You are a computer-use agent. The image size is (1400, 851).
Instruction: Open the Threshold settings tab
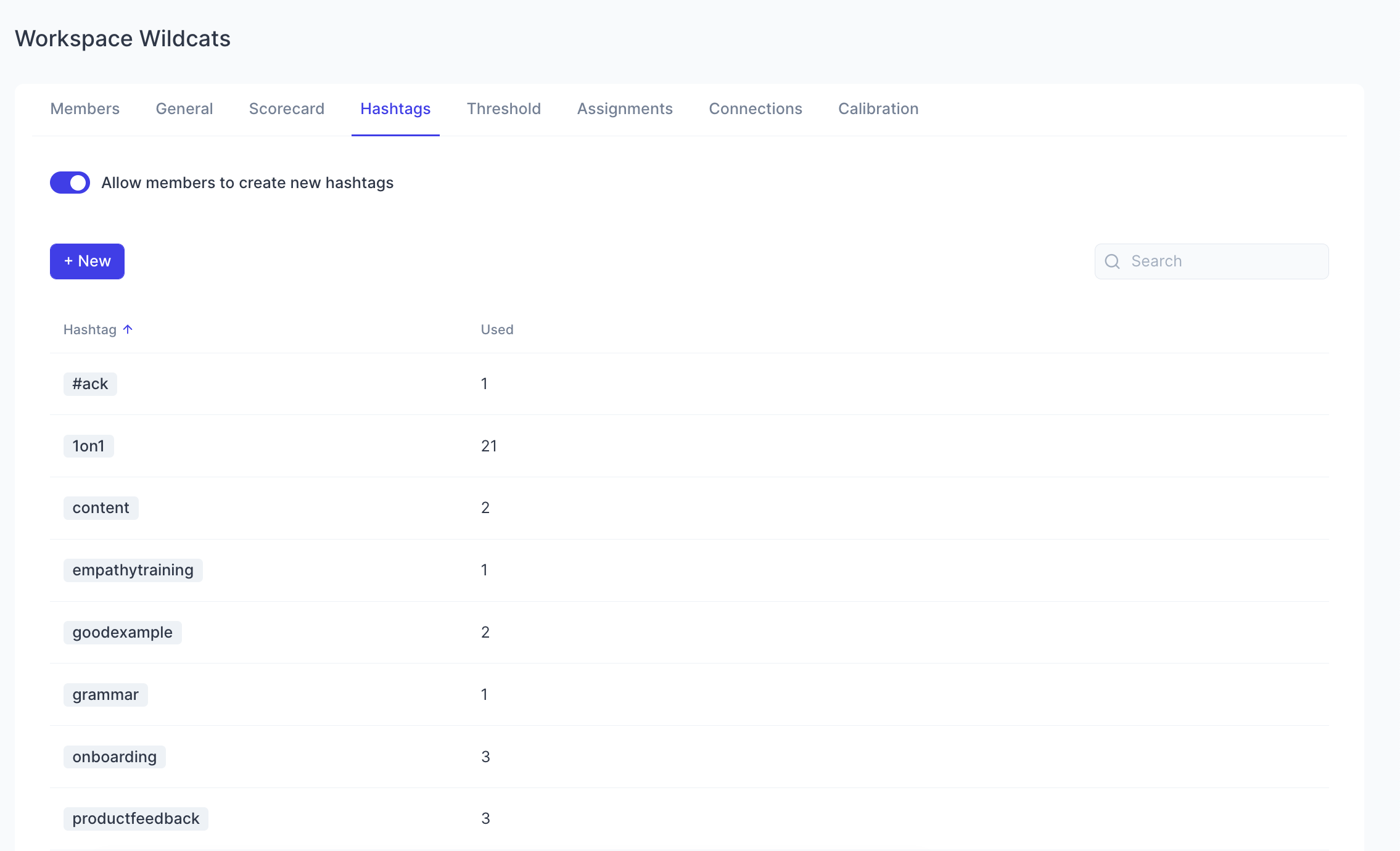click(x=503, y=108)
